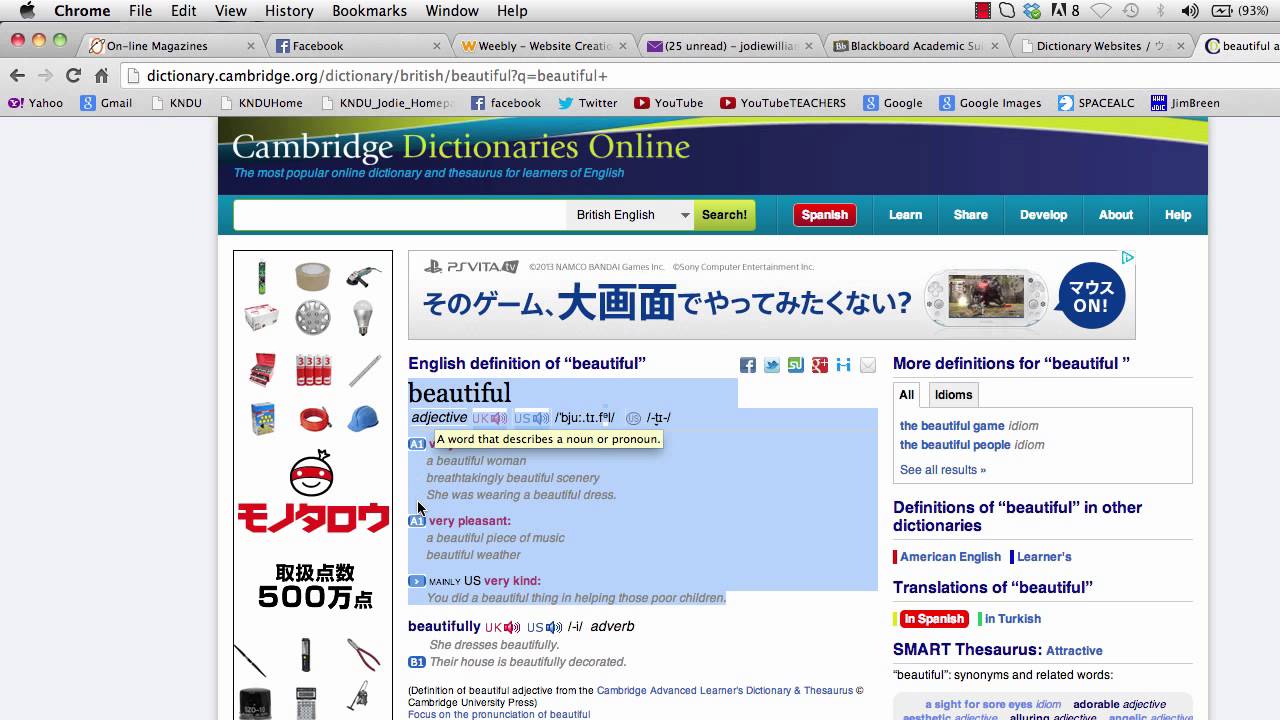The image size is (1280, 720).
Task: Open the SPACEALC bookmark
Action: coord(1099,103)
